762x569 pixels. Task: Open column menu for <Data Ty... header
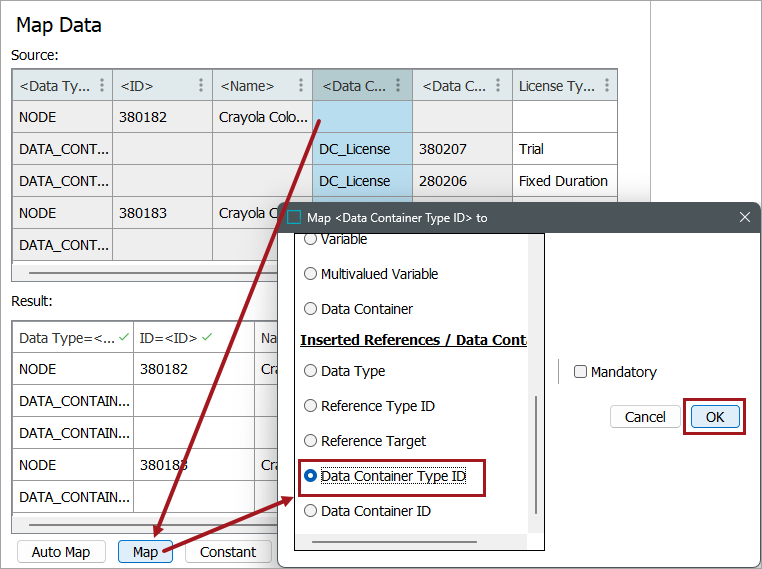click(102, 86)
